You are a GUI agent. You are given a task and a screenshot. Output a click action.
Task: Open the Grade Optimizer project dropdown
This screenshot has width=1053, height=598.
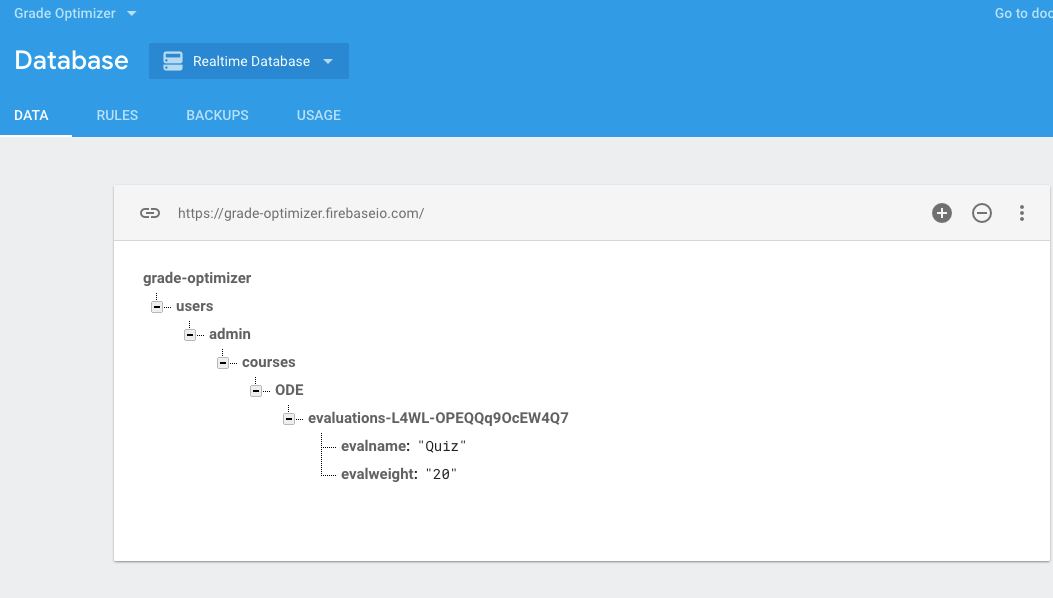click(75, 13)
